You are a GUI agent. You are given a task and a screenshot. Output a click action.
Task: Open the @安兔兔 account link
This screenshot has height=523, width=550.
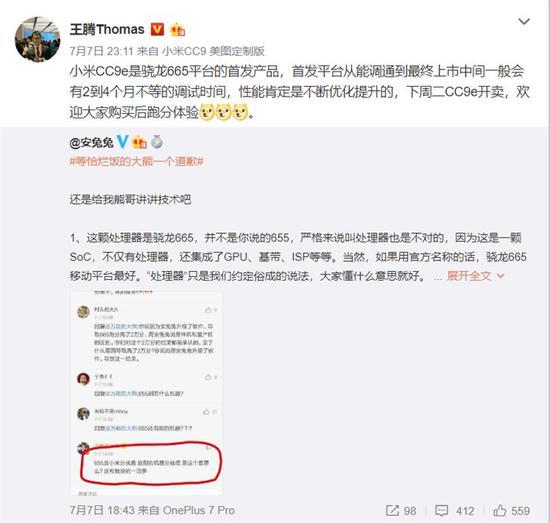(x=91, y=142)
